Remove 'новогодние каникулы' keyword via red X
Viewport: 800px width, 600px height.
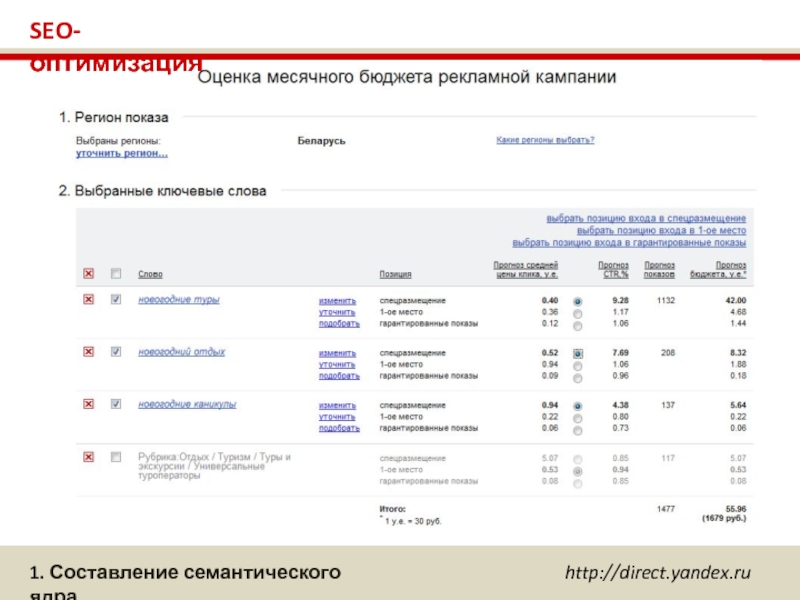88,404
